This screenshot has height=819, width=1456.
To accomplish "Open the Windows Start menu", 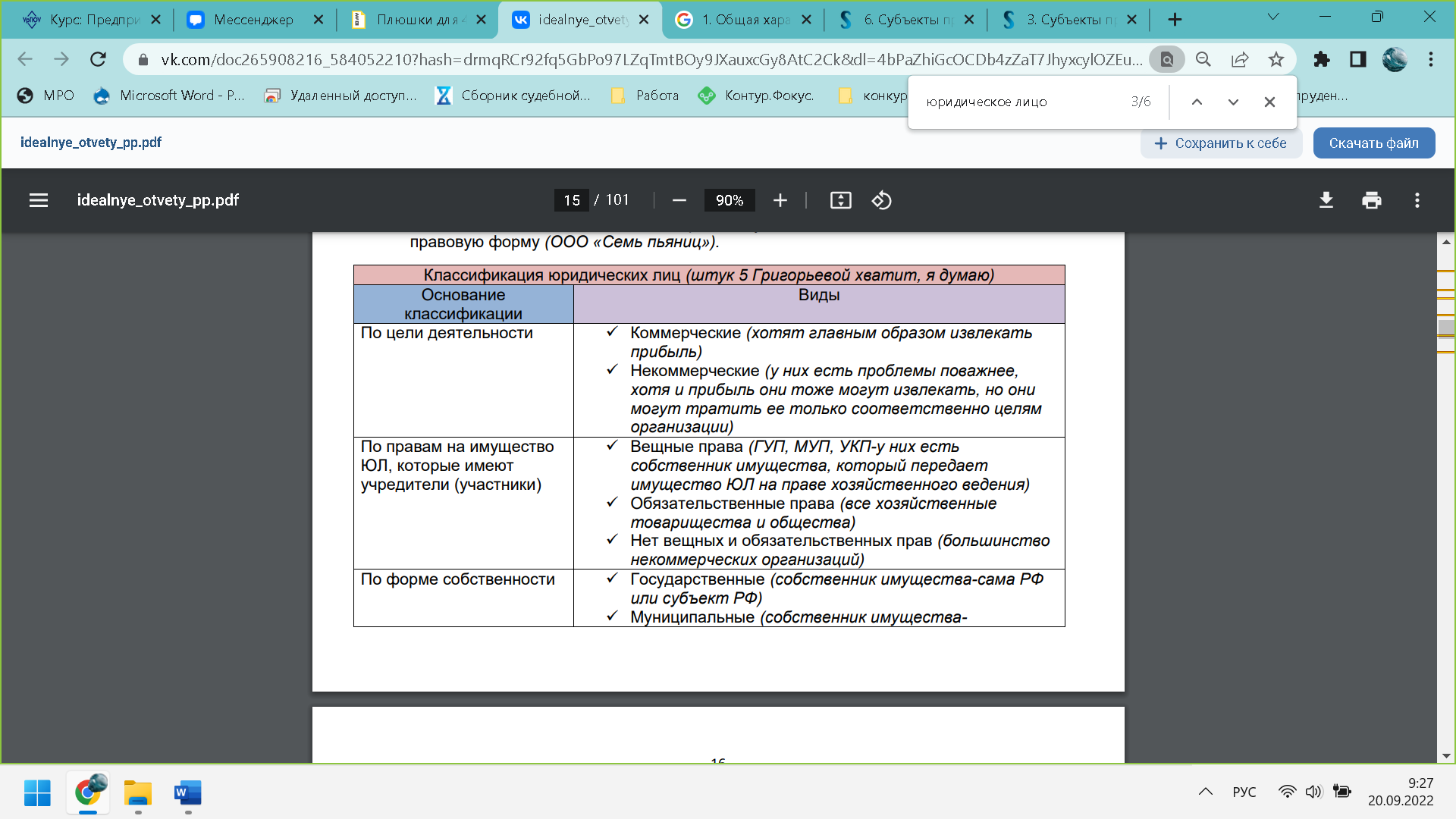I will pyautogui.click(x=37, y=793).
